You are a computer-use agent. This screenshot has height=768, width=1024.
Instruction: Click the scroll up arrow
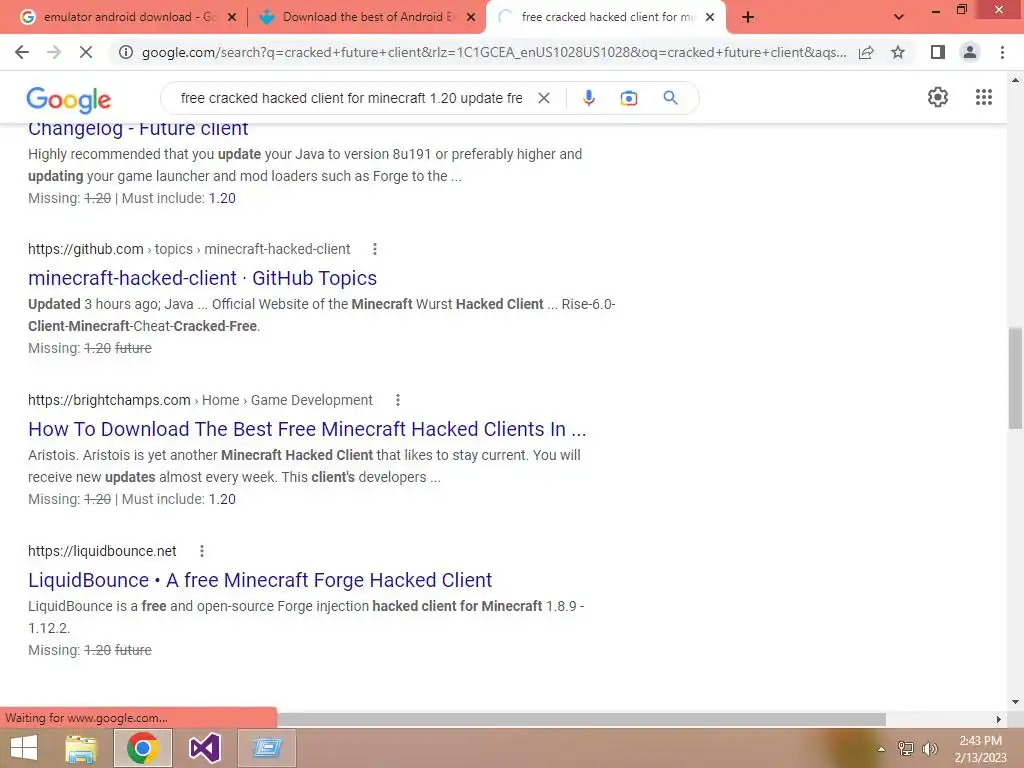pos(1015,80)
